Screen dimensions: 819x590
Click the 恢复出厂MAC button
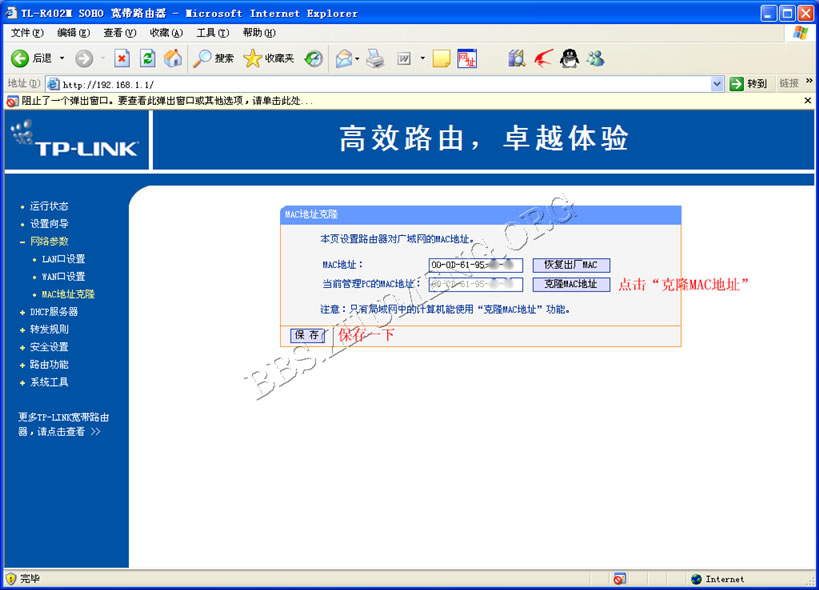[571, 265]
